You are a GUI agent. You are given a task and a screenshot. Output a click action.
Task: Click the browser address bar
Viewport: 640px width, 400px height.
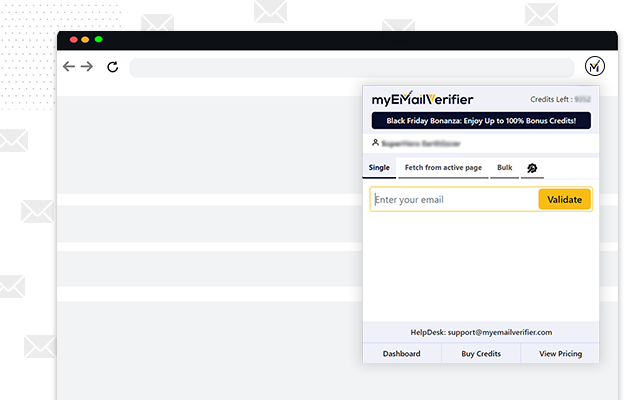click(352, 68)
